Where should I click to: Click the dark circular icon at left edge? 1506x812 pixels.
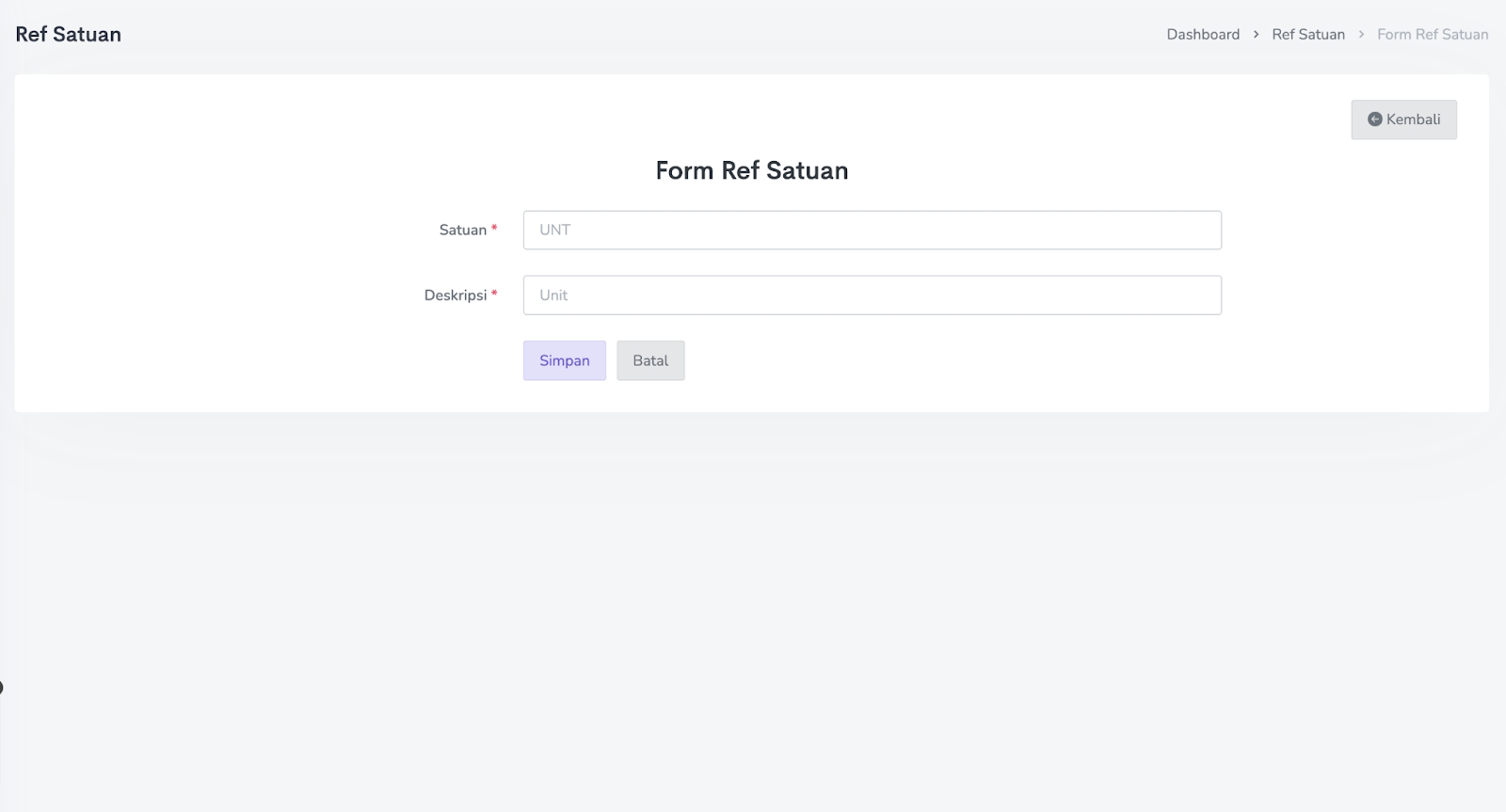coord(1,688)
